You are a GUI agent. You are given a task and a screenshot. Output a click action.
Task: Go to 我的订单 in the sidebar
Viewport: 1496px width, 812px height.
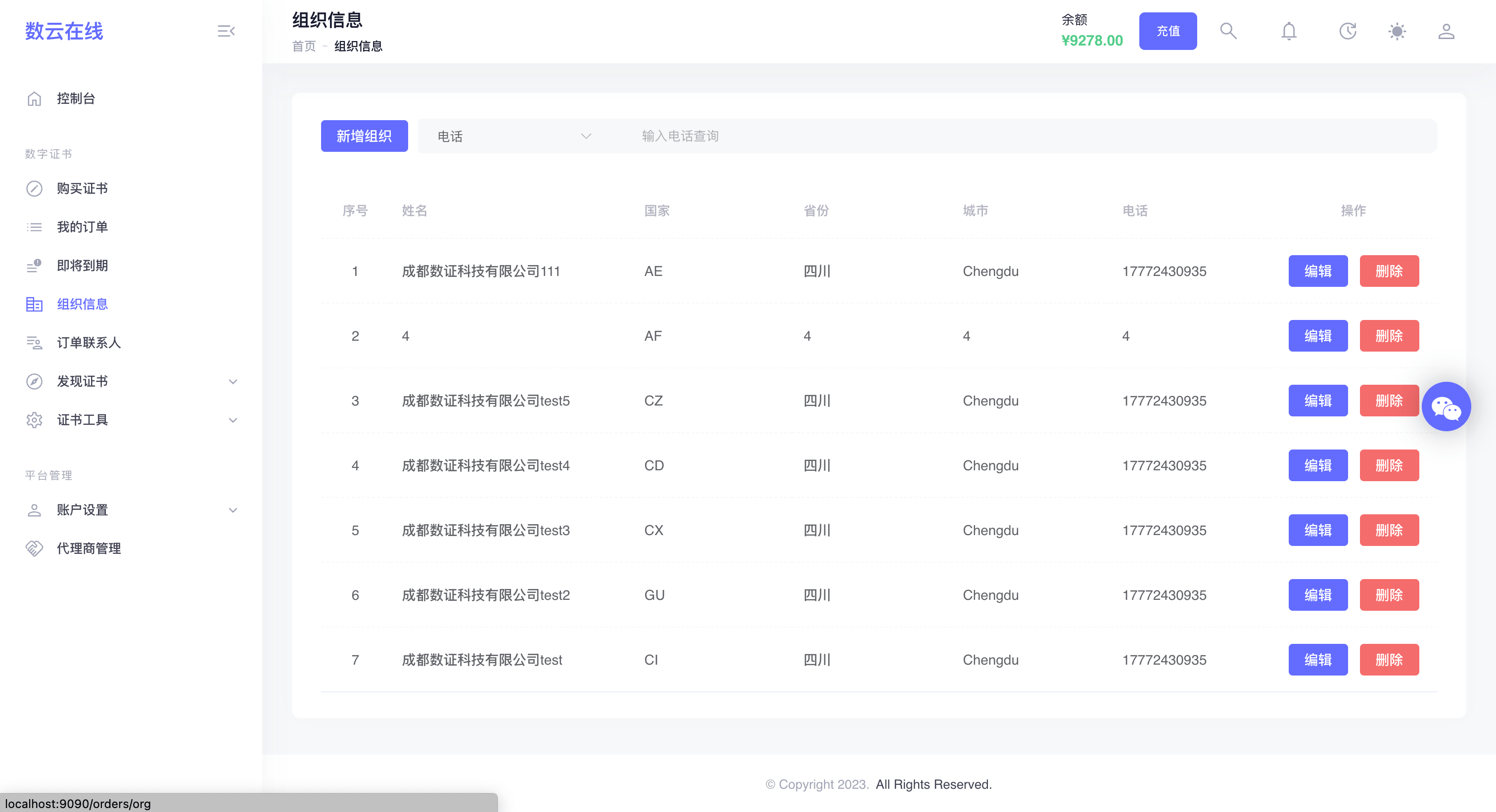click(83, 227)
